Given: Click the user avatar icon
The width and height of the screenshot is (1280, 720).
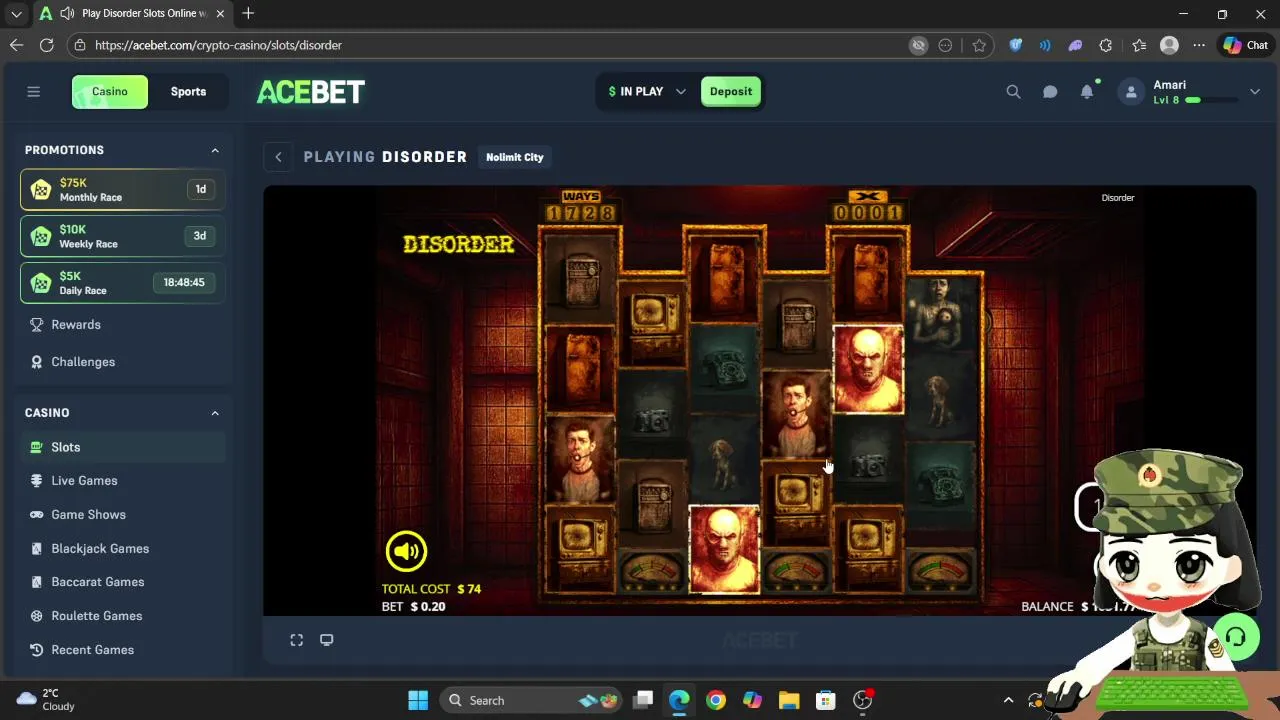Looking at the screenshot, I should pos(1131,92).
